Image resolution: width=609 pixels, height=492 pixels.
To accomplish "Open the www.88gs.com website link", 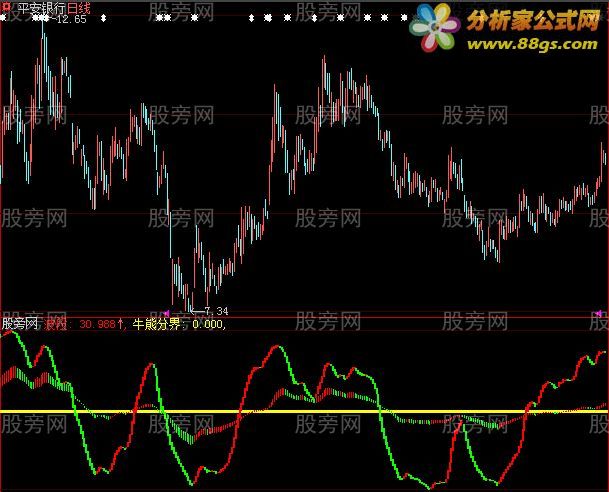I will (x=532, y=44).
